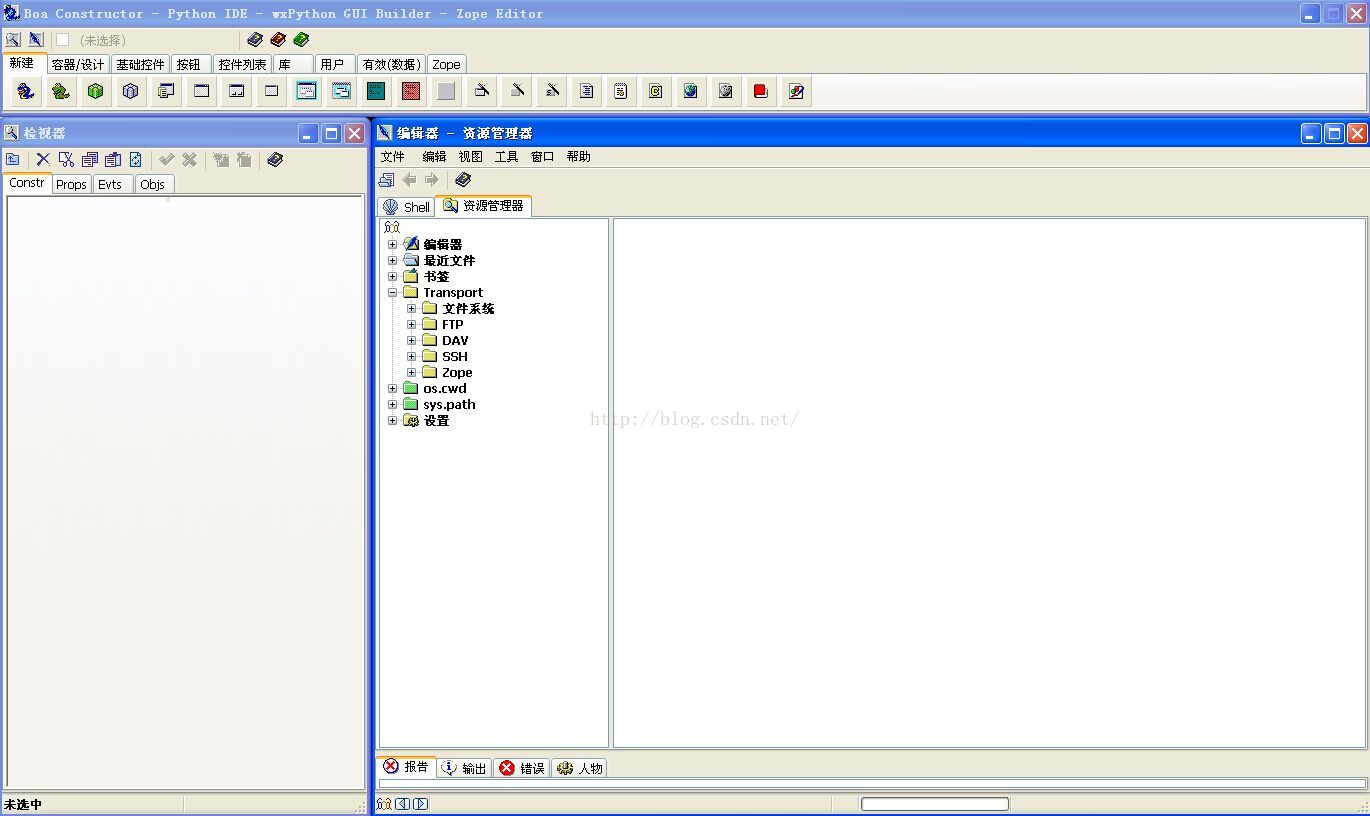Expand the os.cwd tree node
Screen dimensions: 1370x816
click(392, 388)
